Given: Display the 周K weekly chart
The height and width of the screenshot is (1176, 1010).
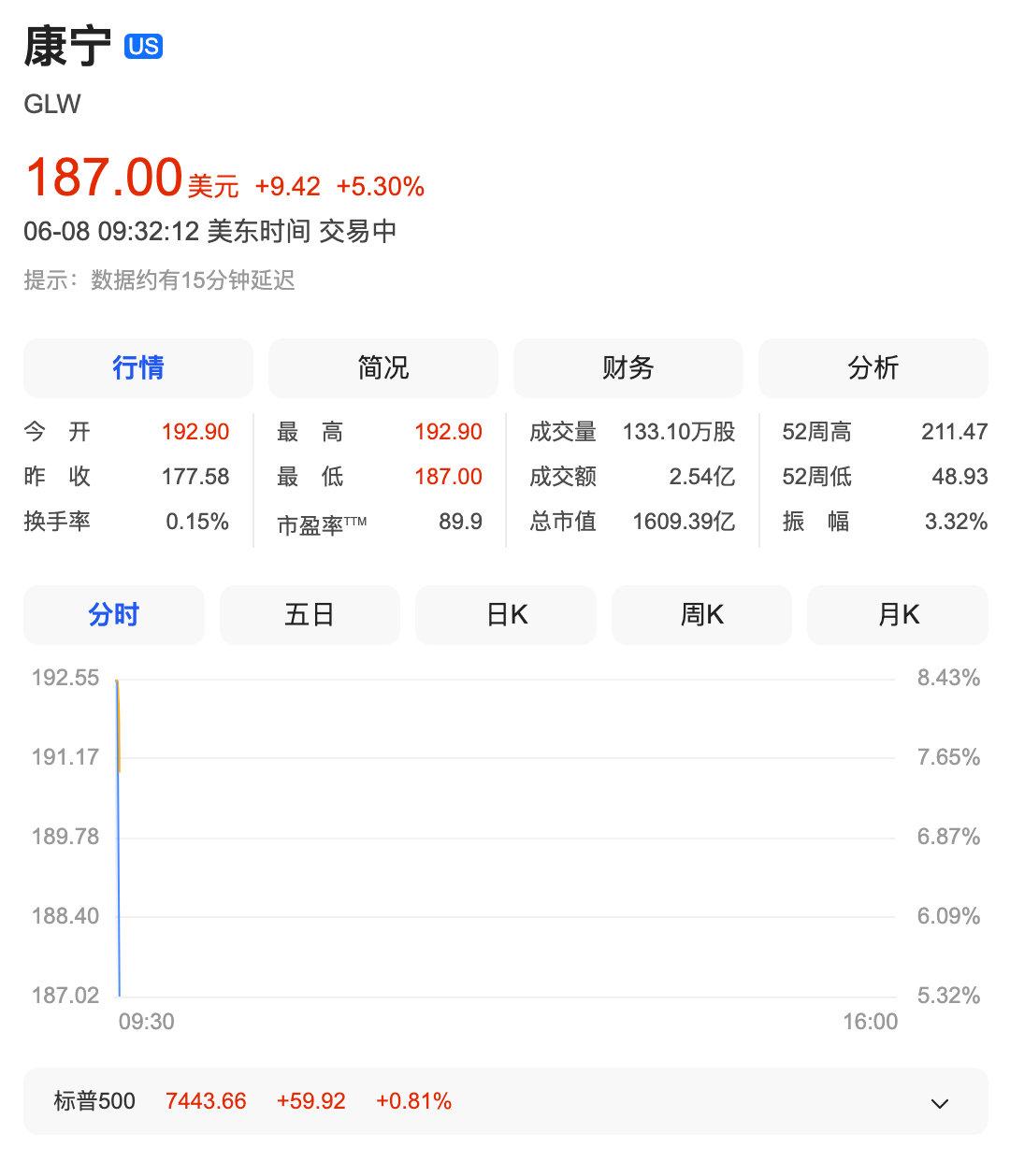Looking at the screenshot, I should (701, 614).
